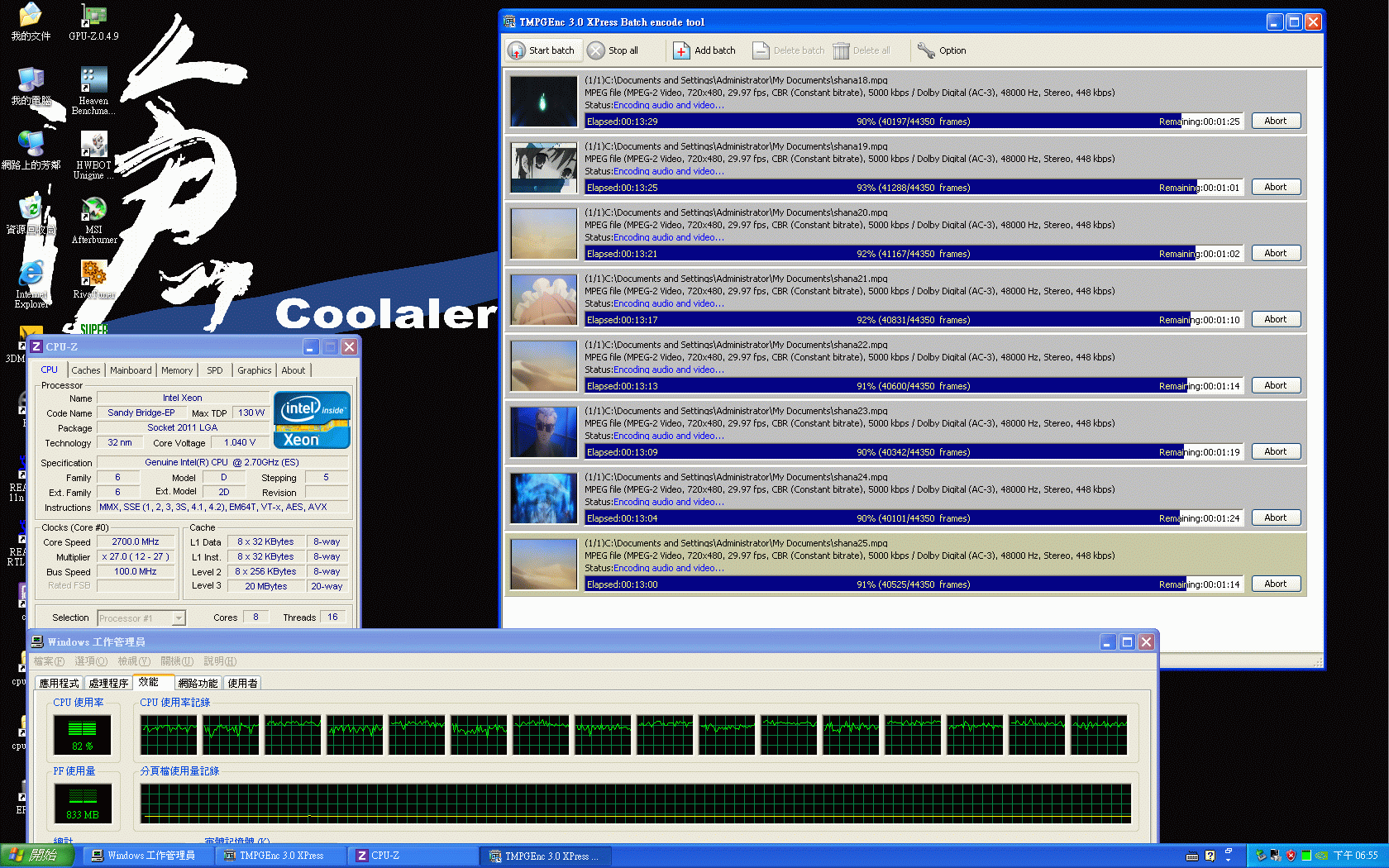Open the 檔案(F) menu in Task Manager

pos(48,661)
